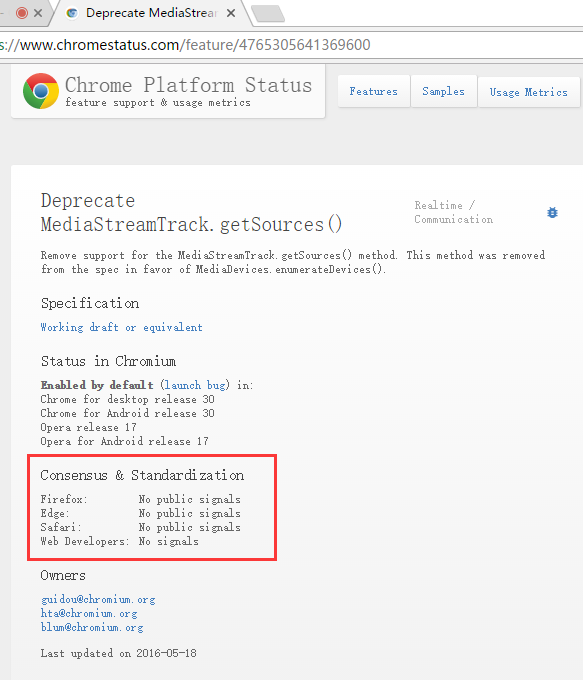
Task: Open the Features navigation button
Action: point(373,91)
